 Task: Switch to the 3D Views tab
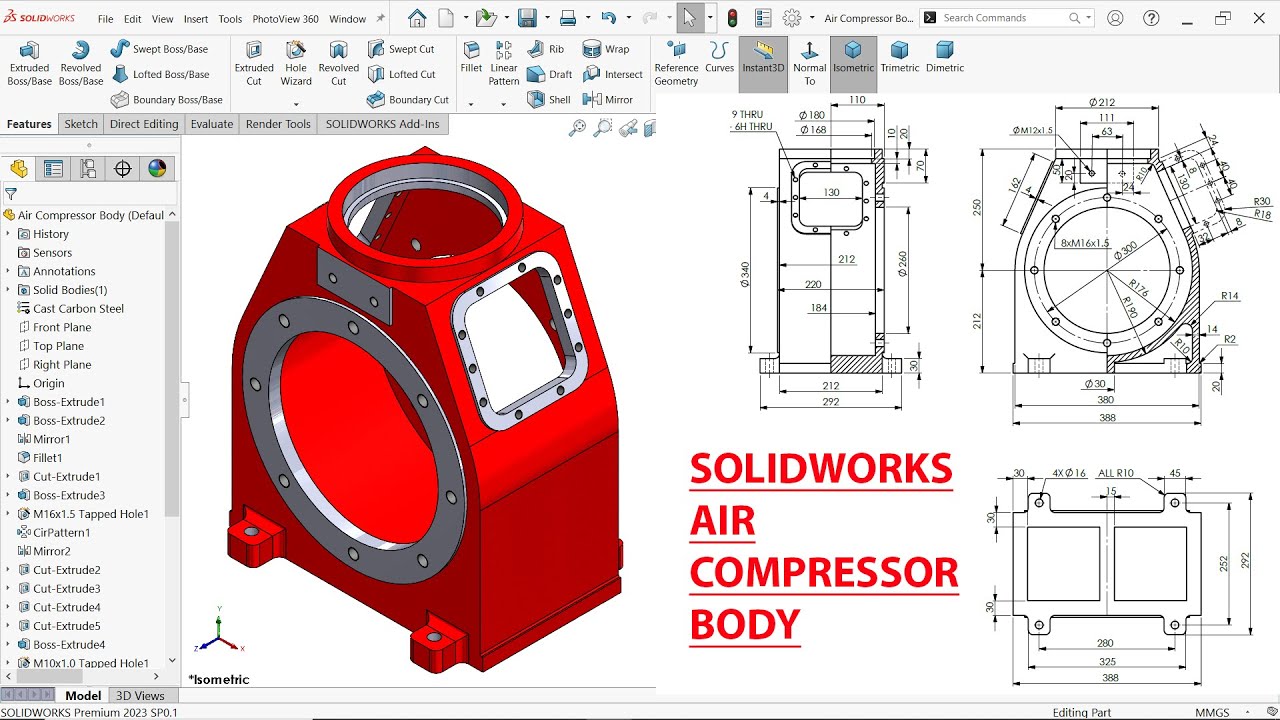click(140, 696)
